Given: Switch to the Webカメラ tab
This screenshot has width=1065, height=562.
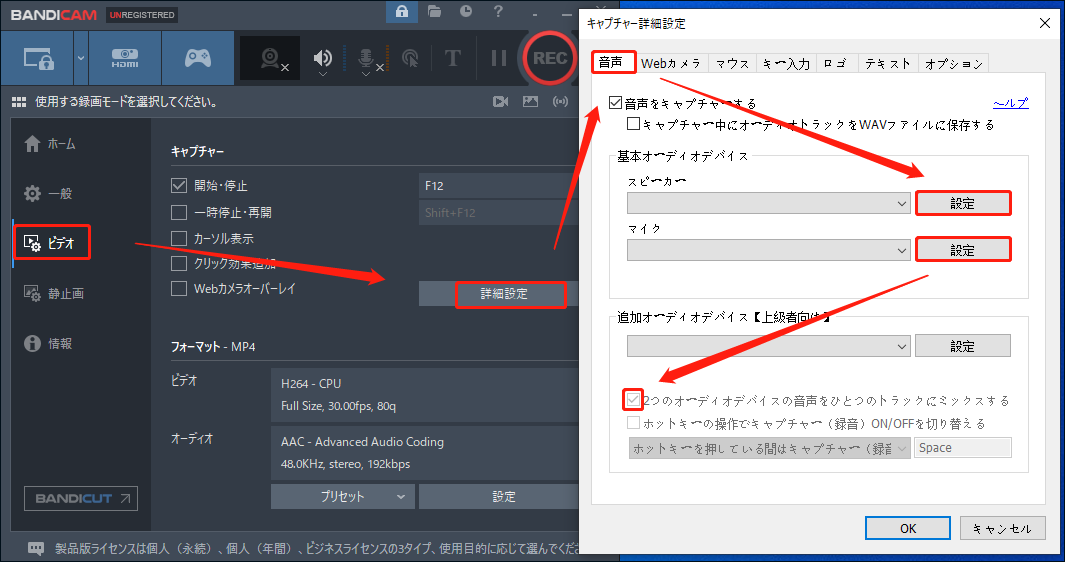Looking at the screenshot, I should (671, 64).
